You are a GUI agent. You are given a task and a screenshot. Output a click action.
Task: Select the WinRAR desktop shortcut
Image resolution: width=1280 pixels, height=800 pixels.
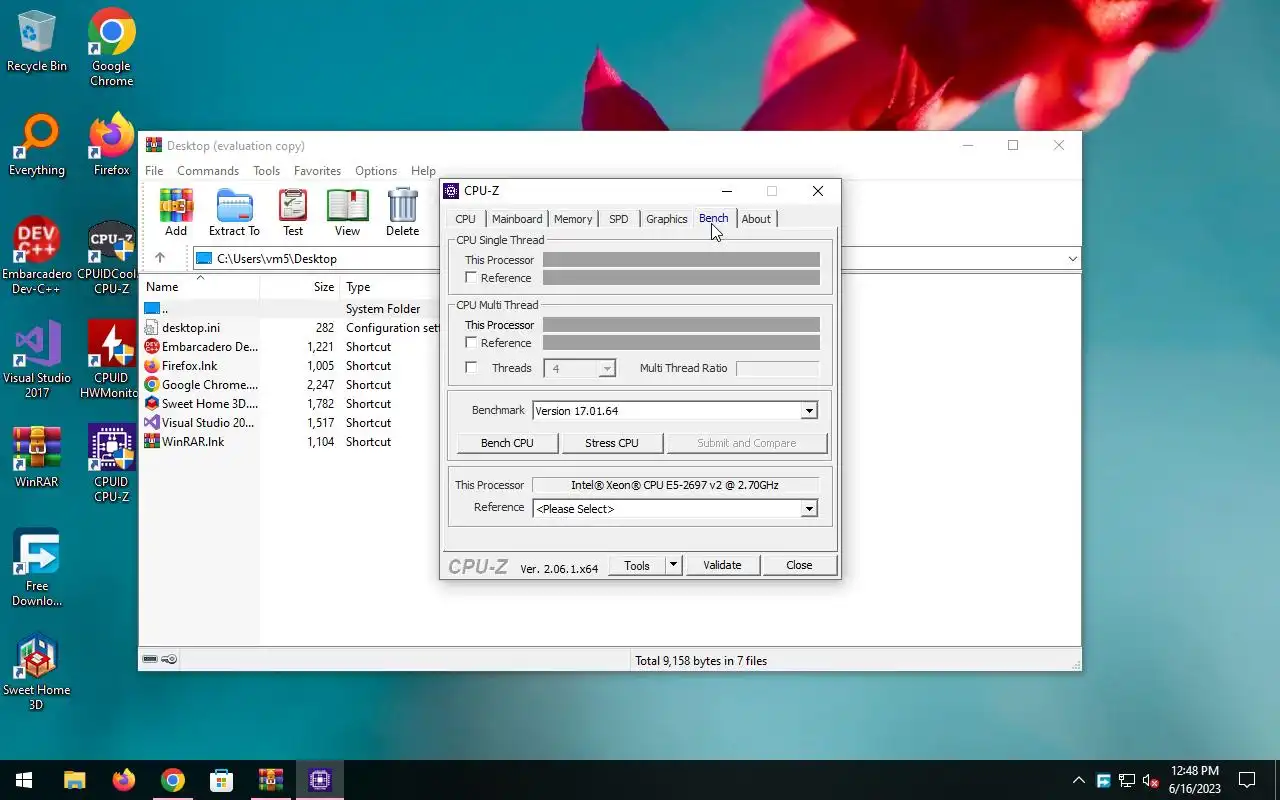37,457
